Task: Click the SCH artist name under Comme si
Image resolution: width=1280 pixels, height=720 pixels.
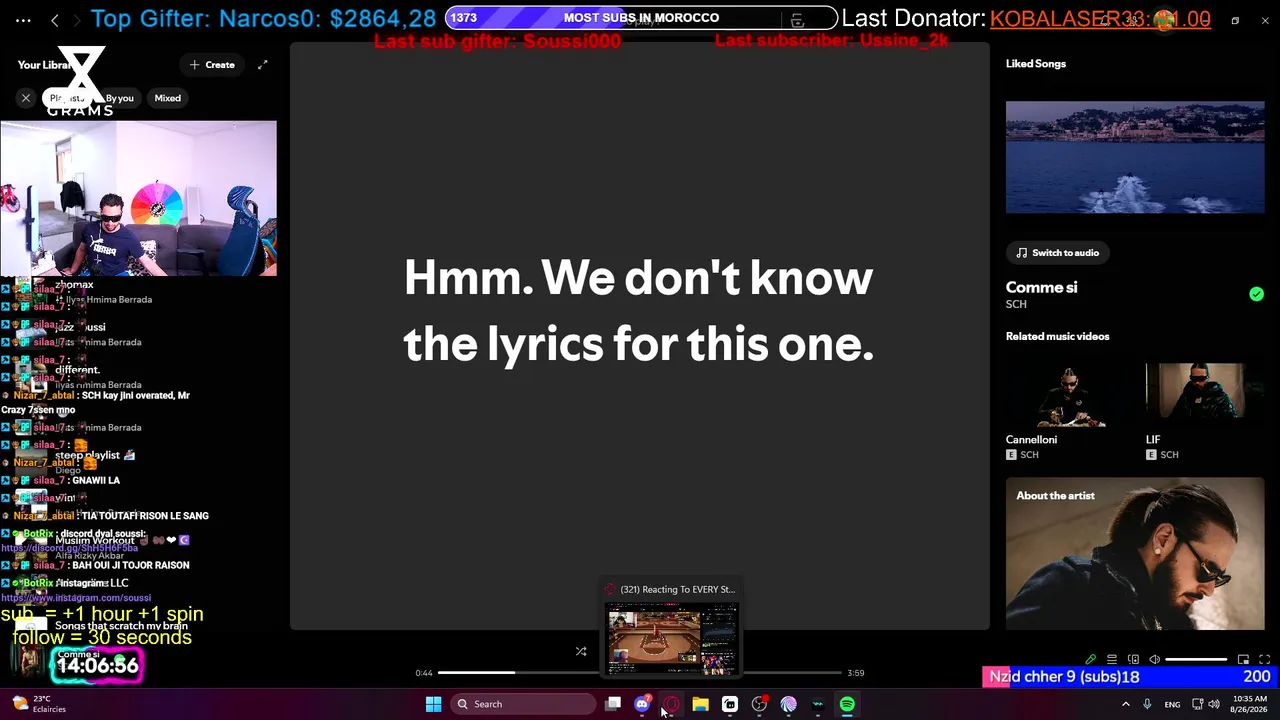Action: 1016,304
